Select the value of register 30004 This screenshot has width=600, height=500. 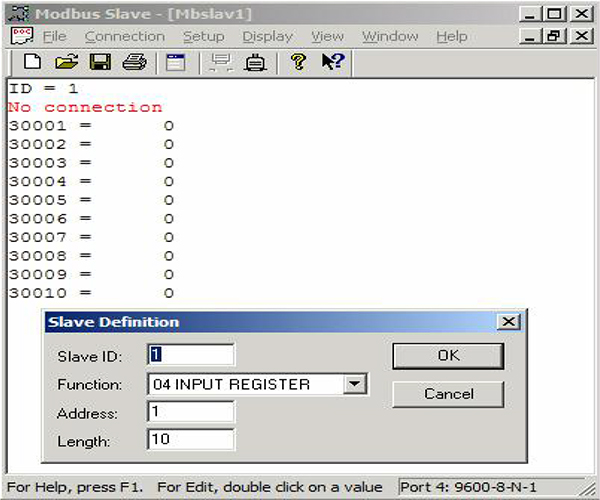pyautogui.click(x=169, y=181)
